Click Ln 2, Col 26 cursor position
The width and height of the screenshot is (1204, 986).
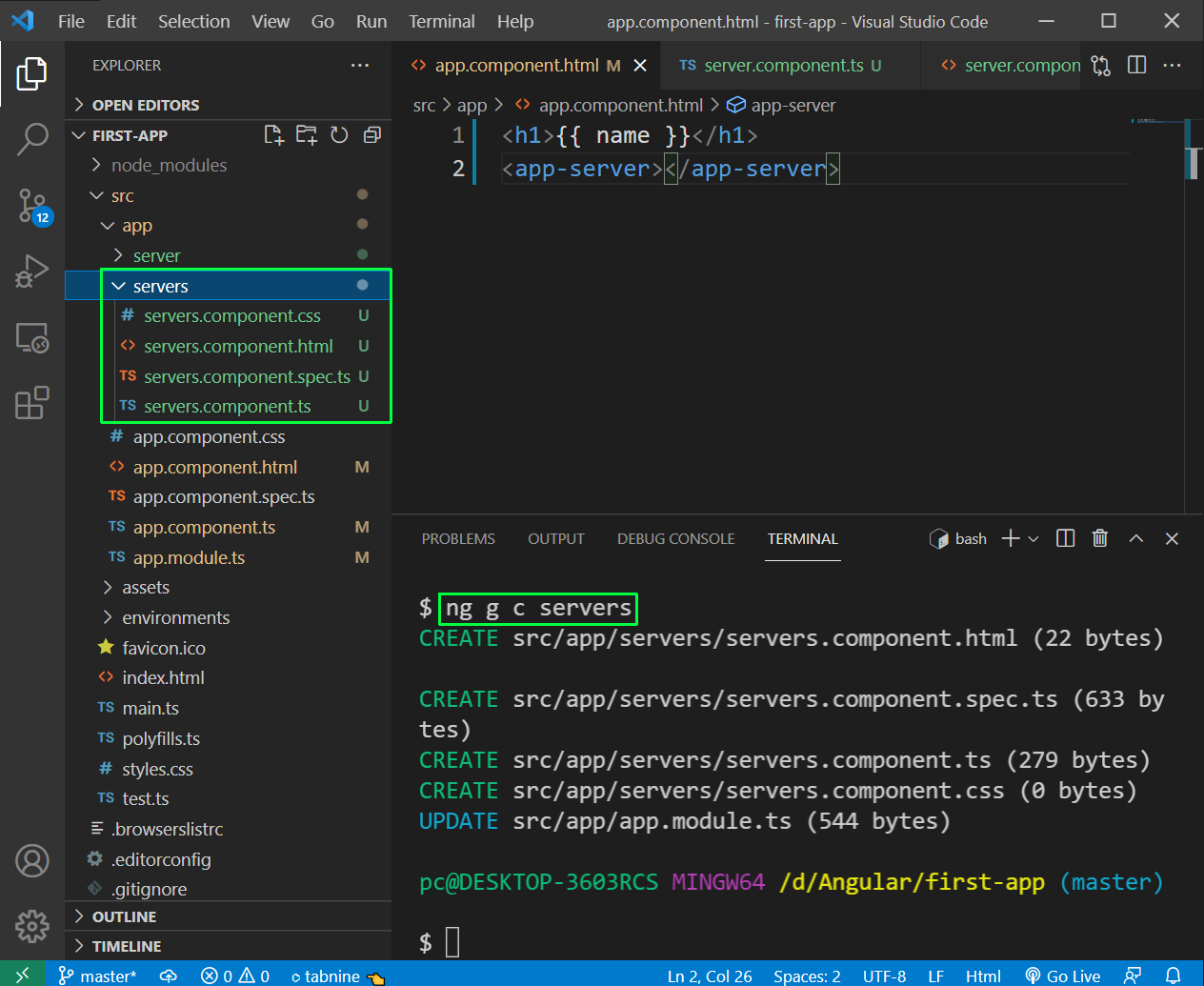(x=710, y=976)
